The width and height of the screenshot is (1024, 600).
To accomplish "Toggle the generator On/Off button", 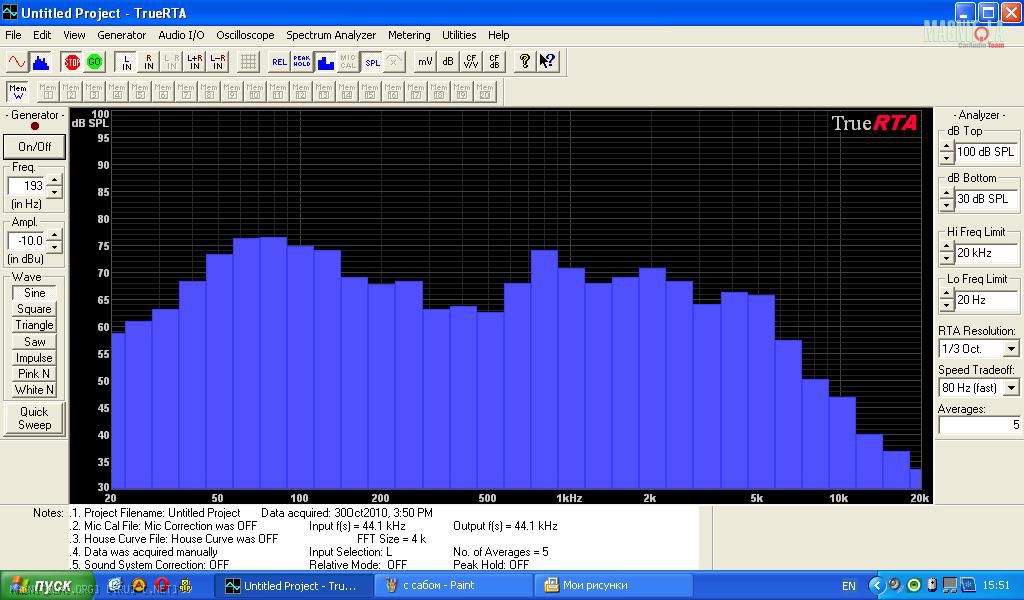I will pyautogui.click(x=35, y=147).
